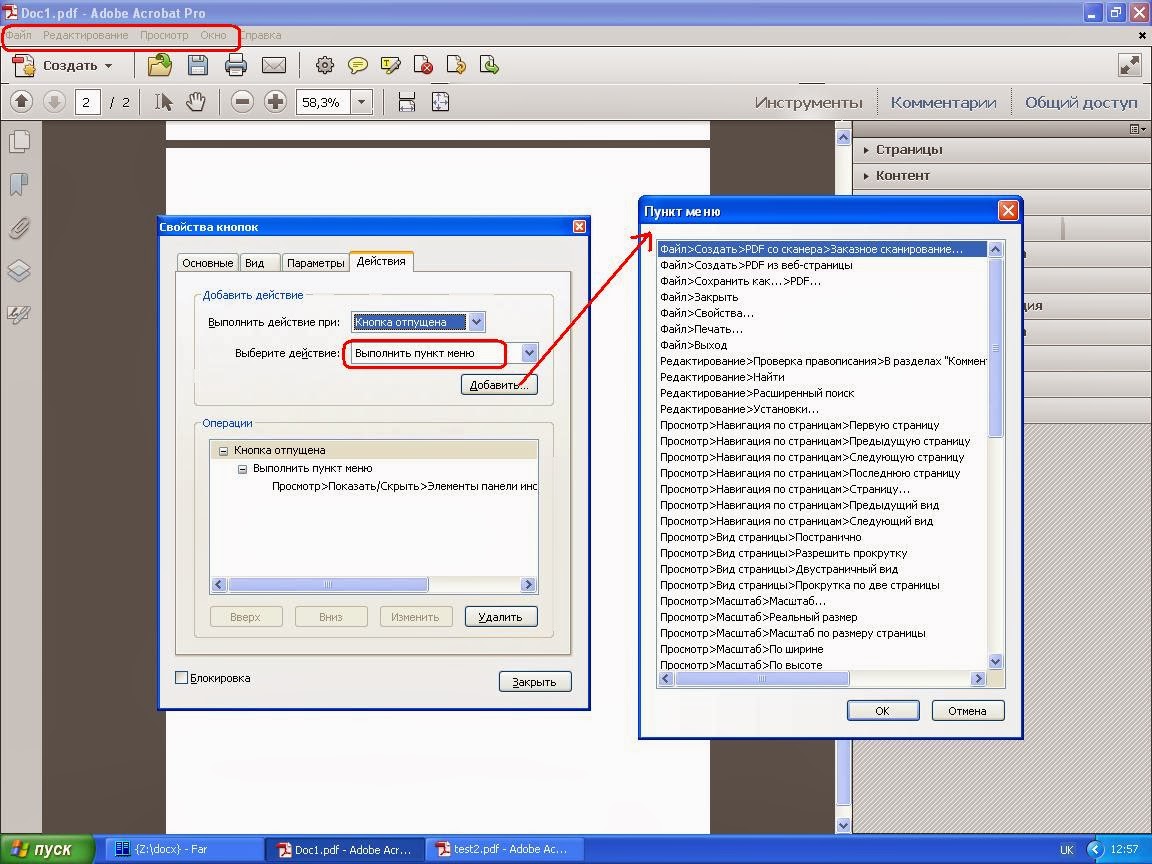The width and height of the screenshot is (1152, 864).
Task: Click the page number input field
Action: (x=87, y=102)
